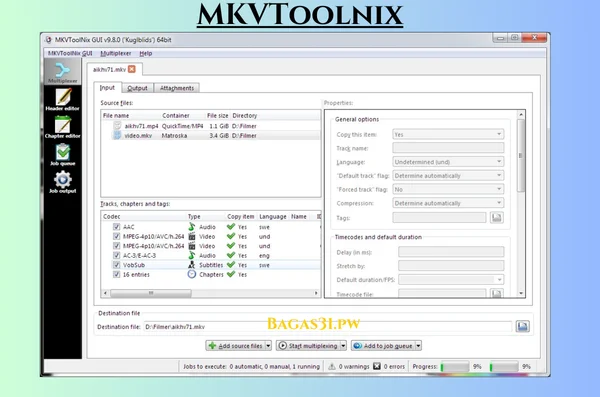Click the AC-3/E-AC-3 audio note icon
Viewport: 600px width, 397px height.
point(192,255)
